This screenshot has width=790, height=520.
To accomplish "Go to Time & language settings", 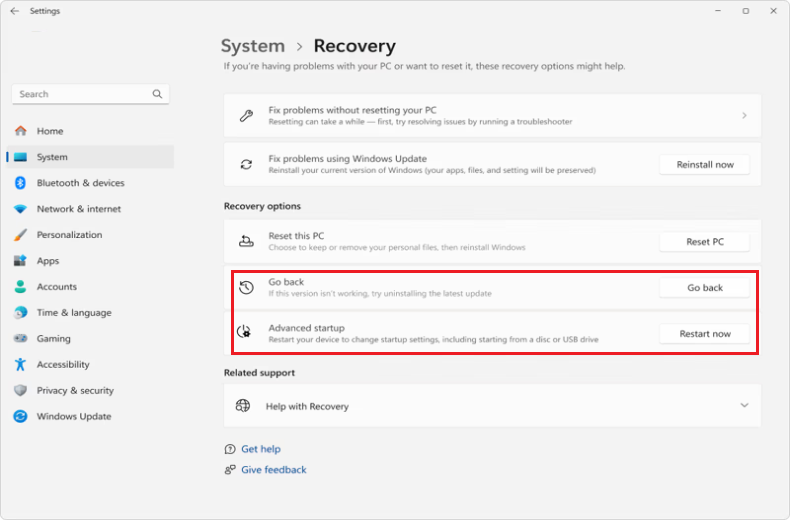I will point(91,312).
